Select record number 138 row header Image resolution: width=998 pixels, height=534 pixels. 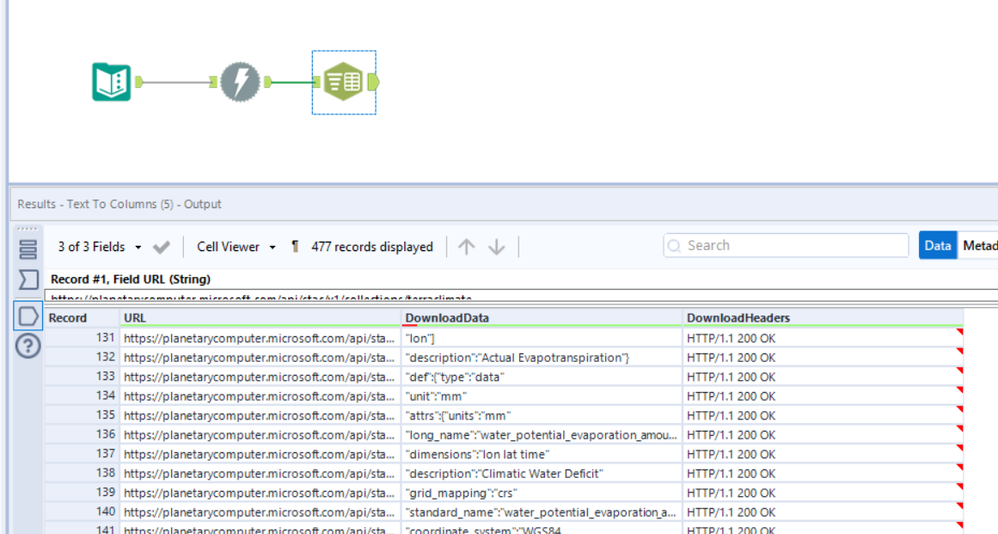point(82,474)
